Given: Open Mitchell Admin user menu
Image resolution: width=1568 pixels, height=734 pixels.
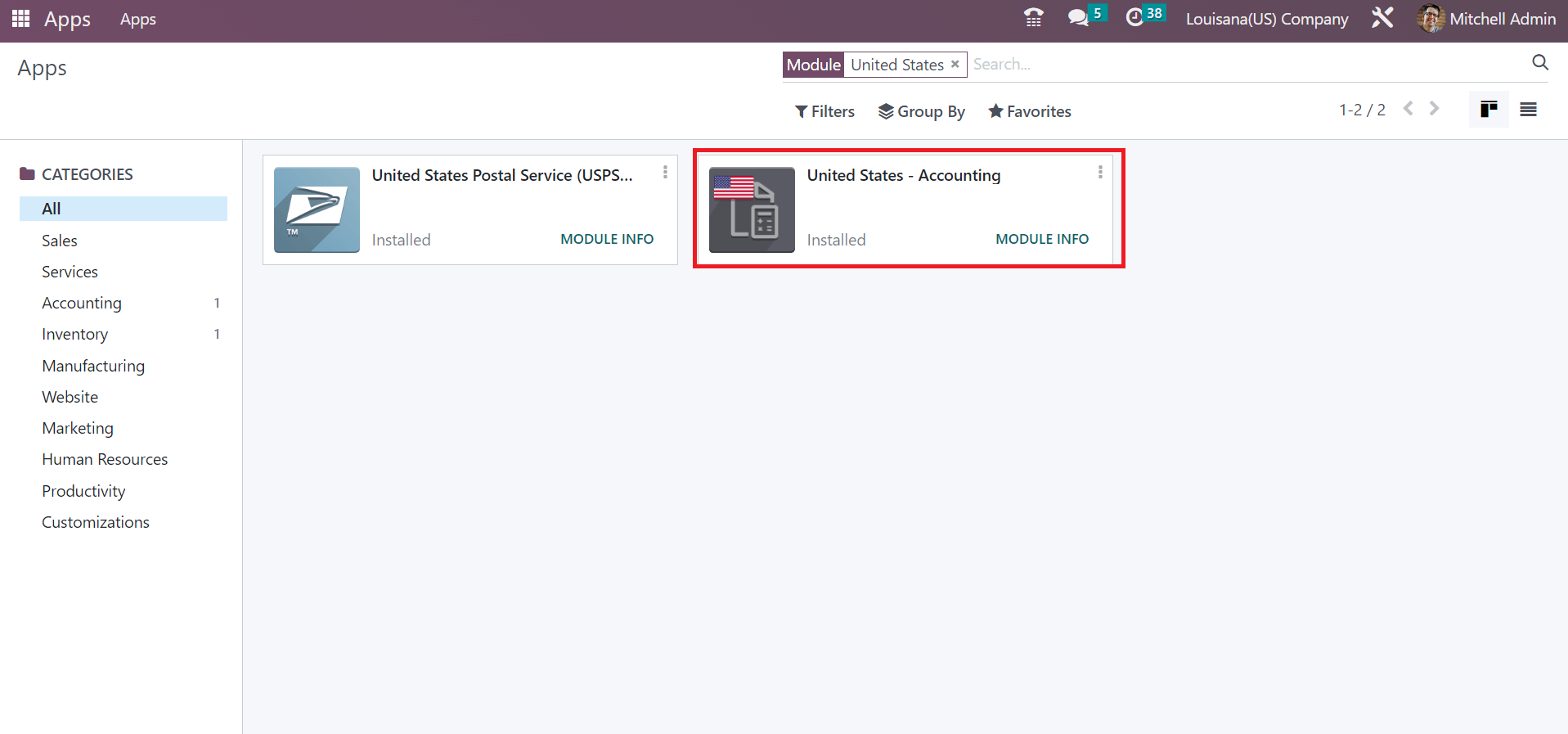Looking at the screenshot, I should (x=1486, y=18).
